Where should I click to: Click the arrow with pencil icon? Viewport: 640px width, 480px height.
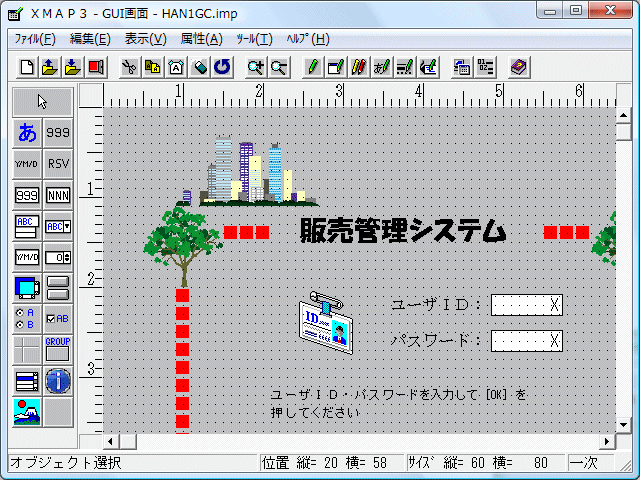click(428, 67)
